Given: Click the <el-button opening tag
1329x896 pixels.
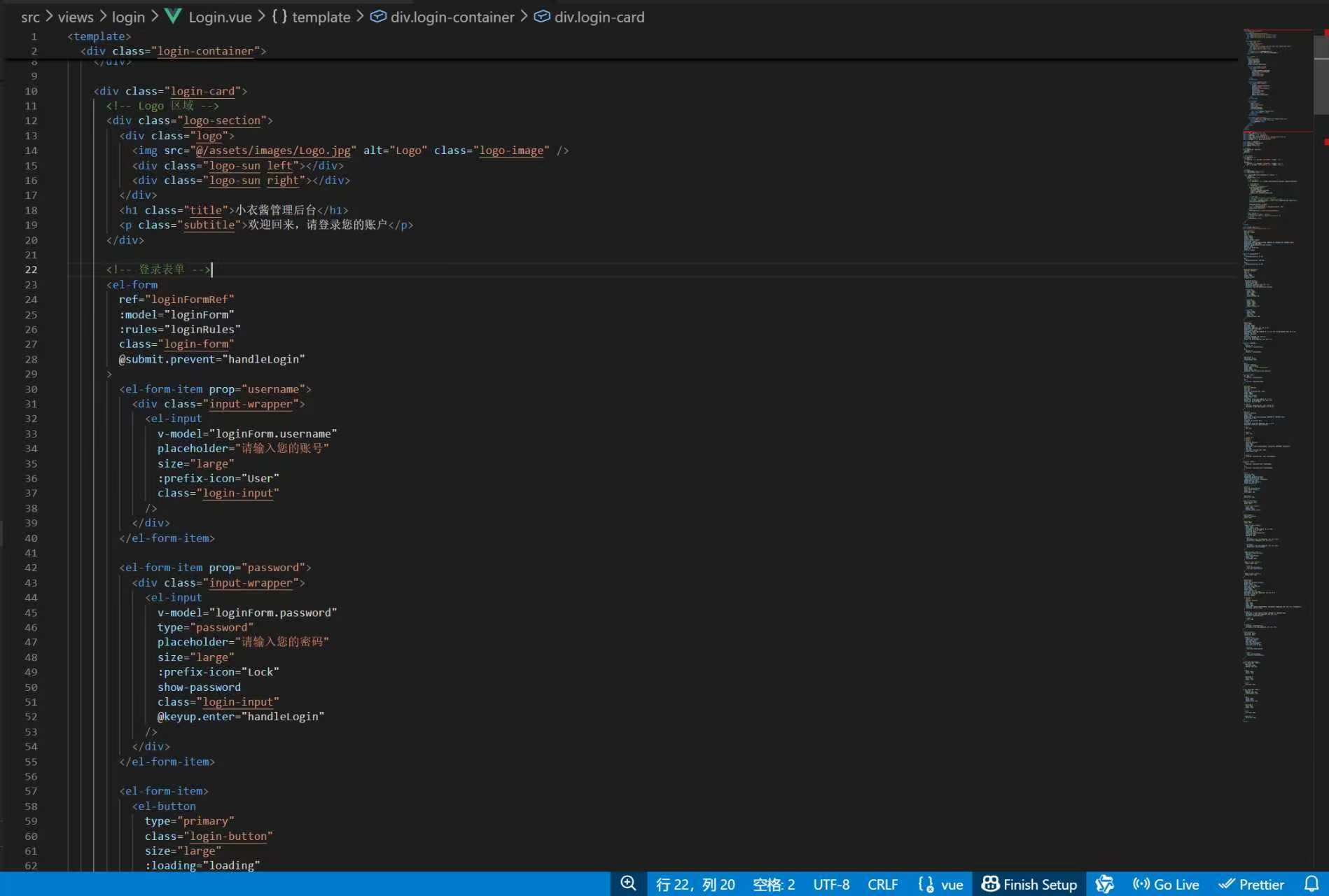Looking at the screenshot, I should point(164,806).
